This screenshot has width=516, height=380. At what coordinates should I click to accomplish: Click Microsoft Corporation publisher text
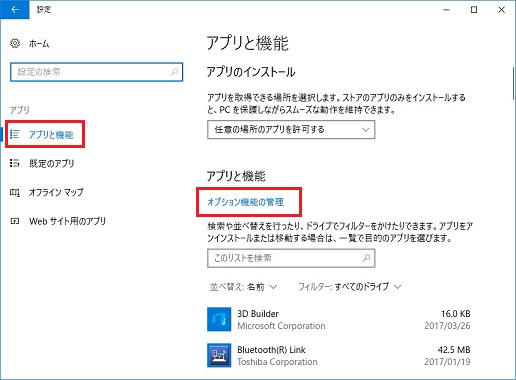tap(281, 326)
